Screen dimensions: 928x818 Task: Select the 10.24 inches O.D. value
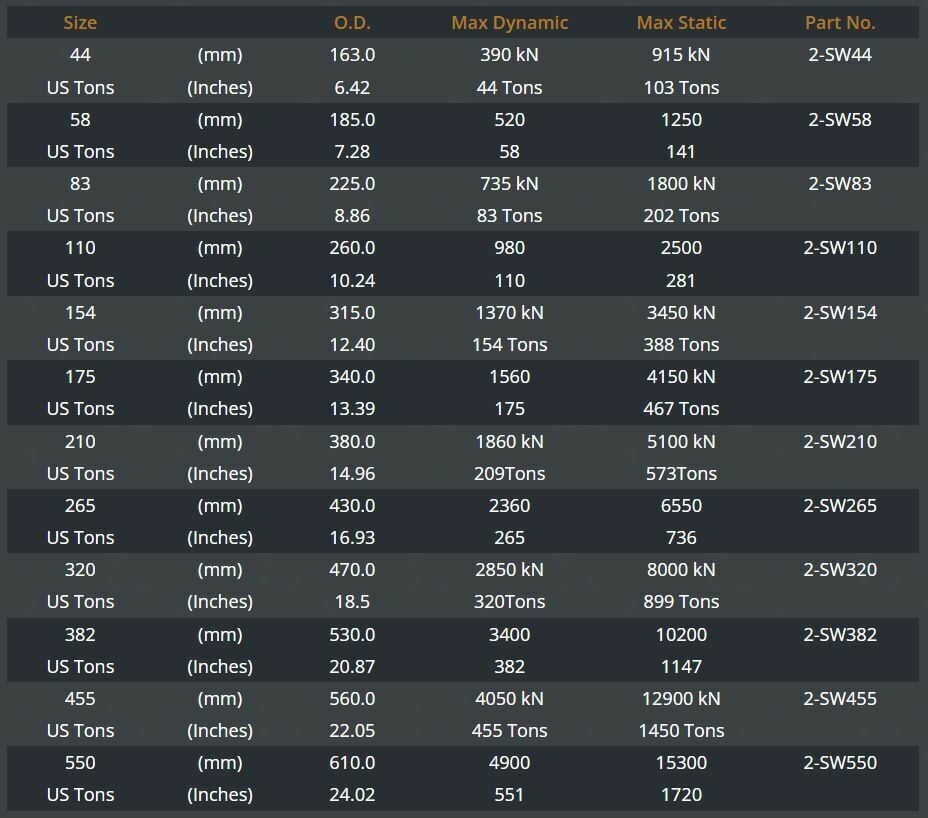point(352,281)
